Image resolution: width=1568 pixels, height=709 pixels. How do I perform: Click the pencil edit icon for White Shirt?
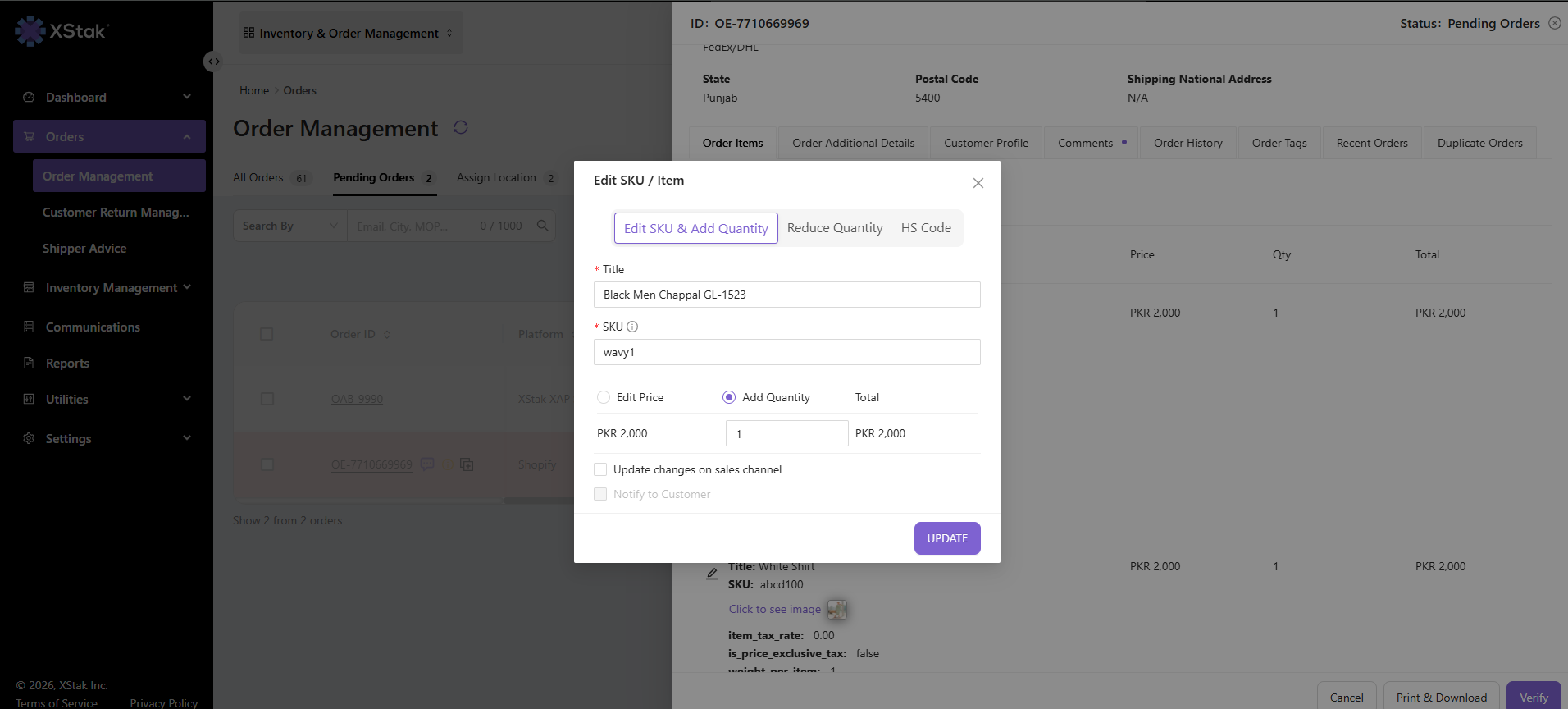(x=712, y=574)
